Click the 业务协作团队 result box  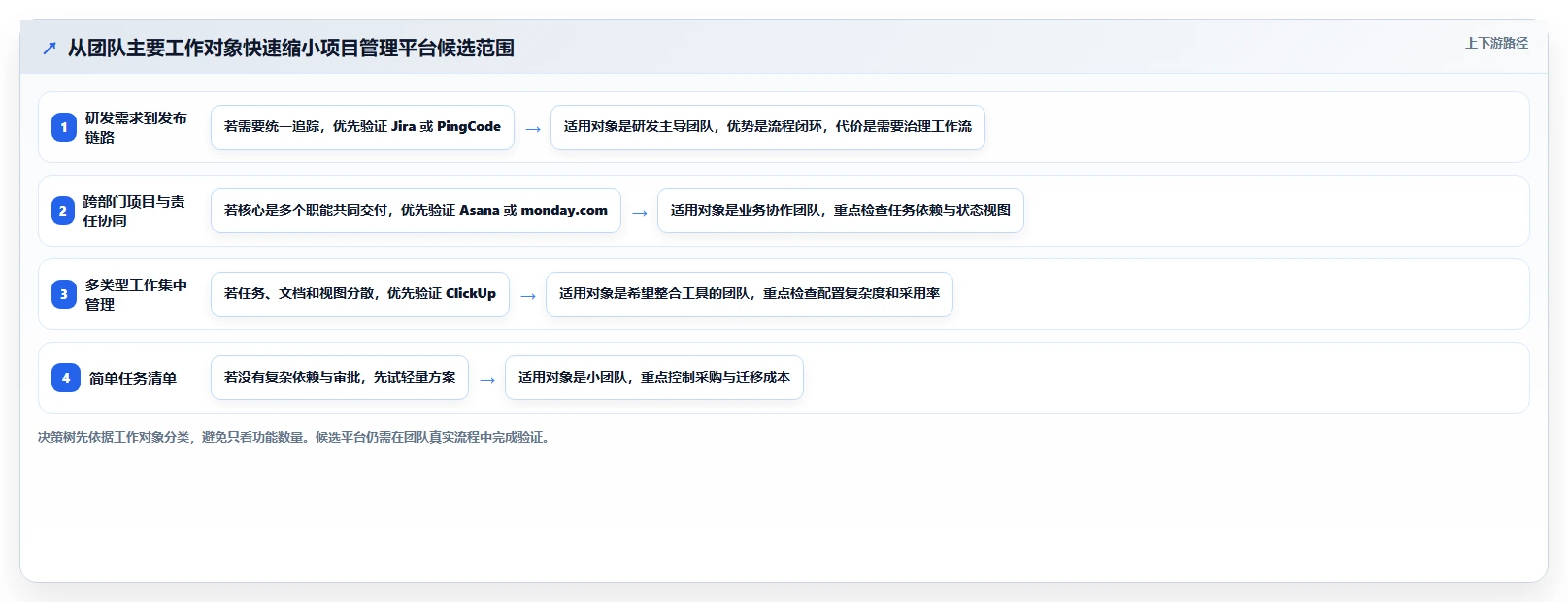841,211
